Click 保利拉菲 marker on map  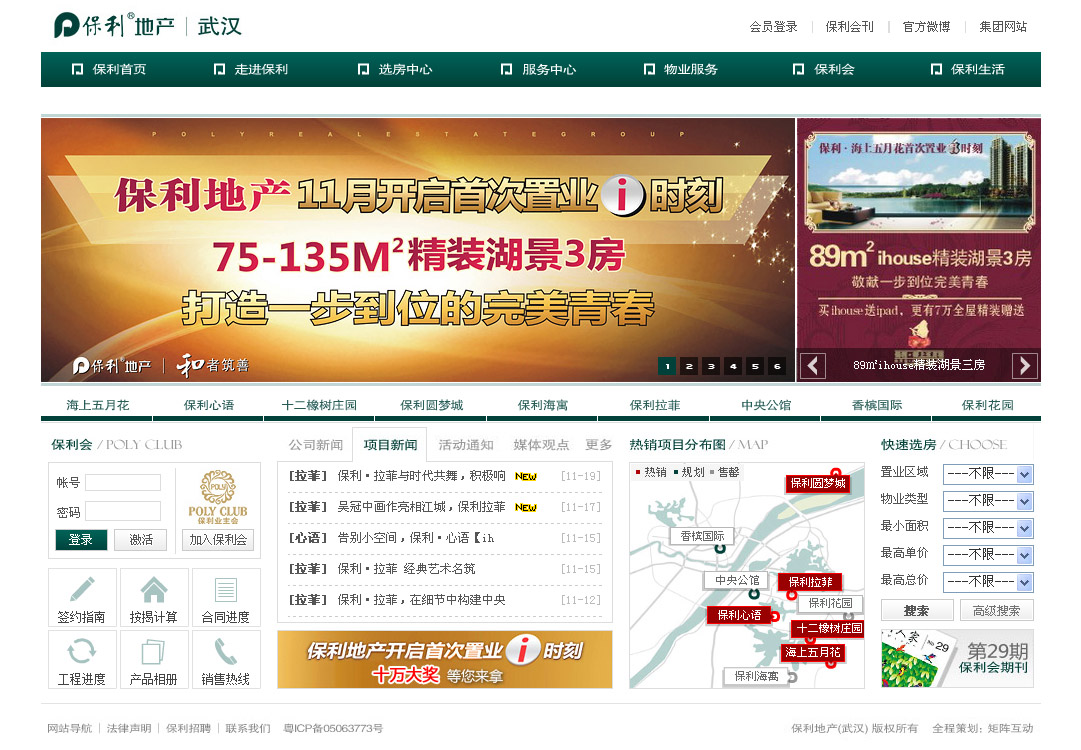(811, 582)
